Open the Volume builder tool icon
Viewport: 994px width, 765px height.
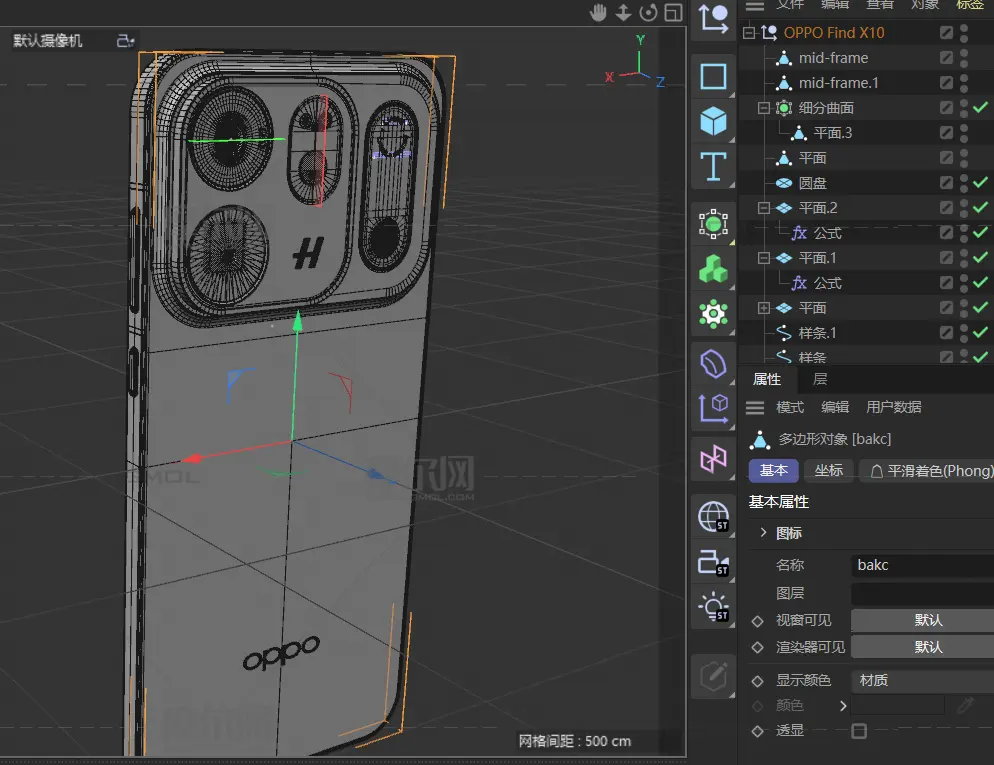tap(713, 408)
